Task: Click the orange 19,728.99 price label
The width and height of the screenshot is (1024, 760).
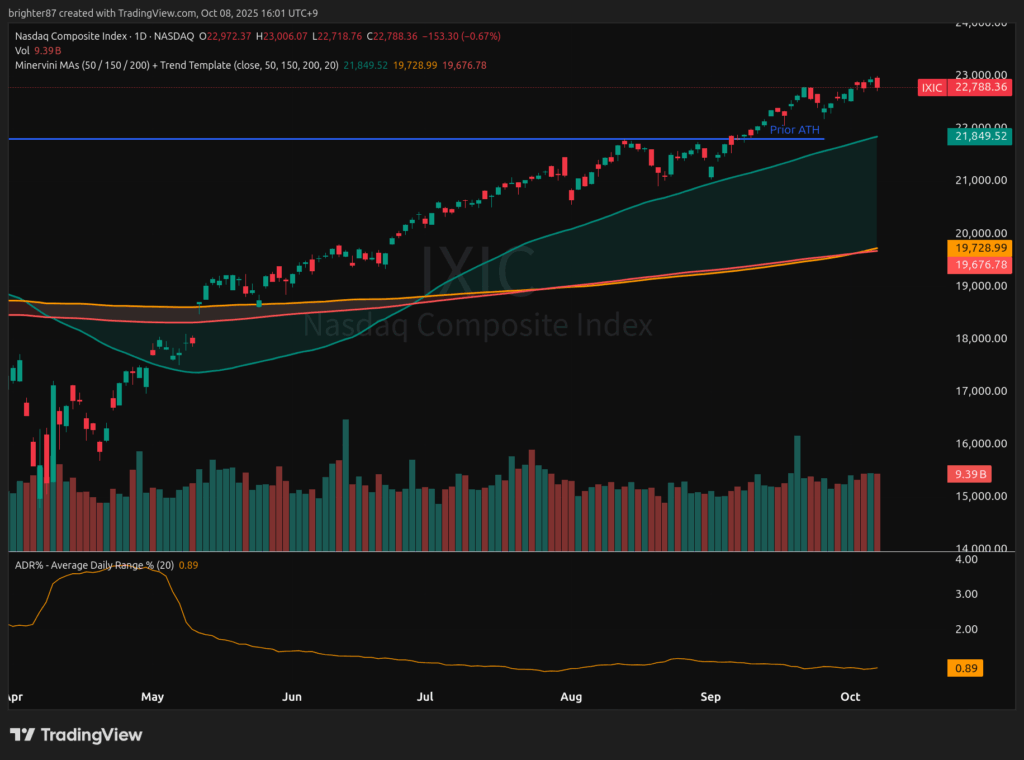Action: pos(980,247)
